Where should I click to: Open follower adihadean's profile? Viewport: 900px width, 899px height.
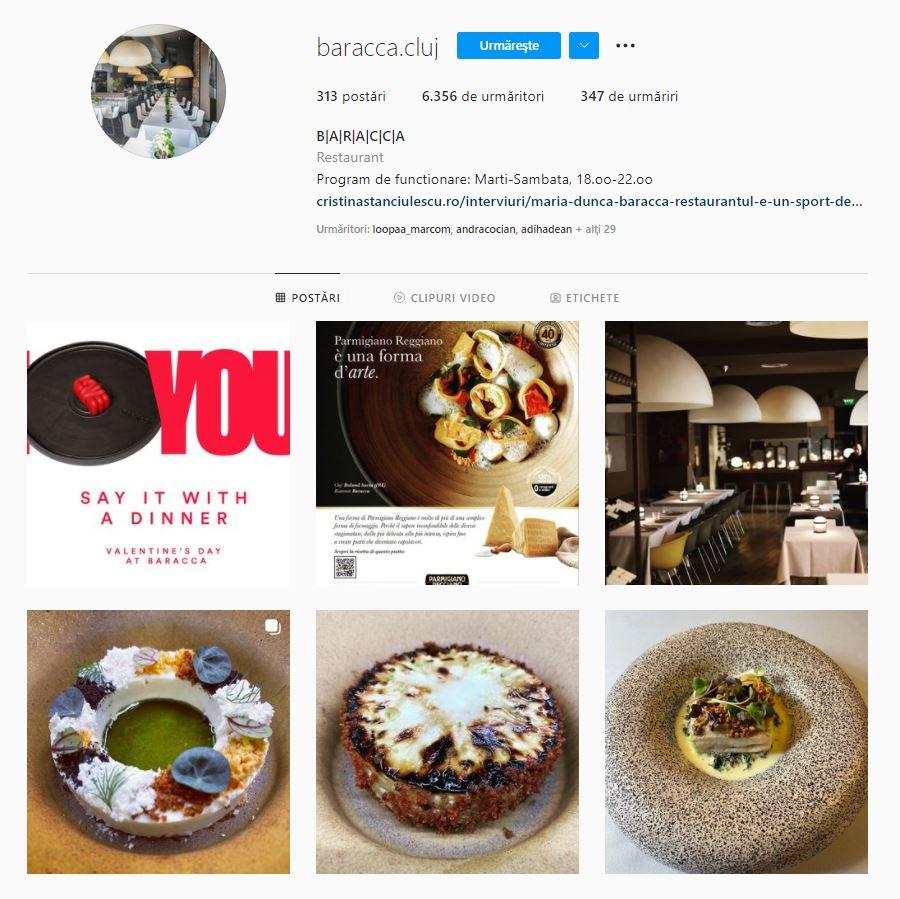(x=546, y=229)
